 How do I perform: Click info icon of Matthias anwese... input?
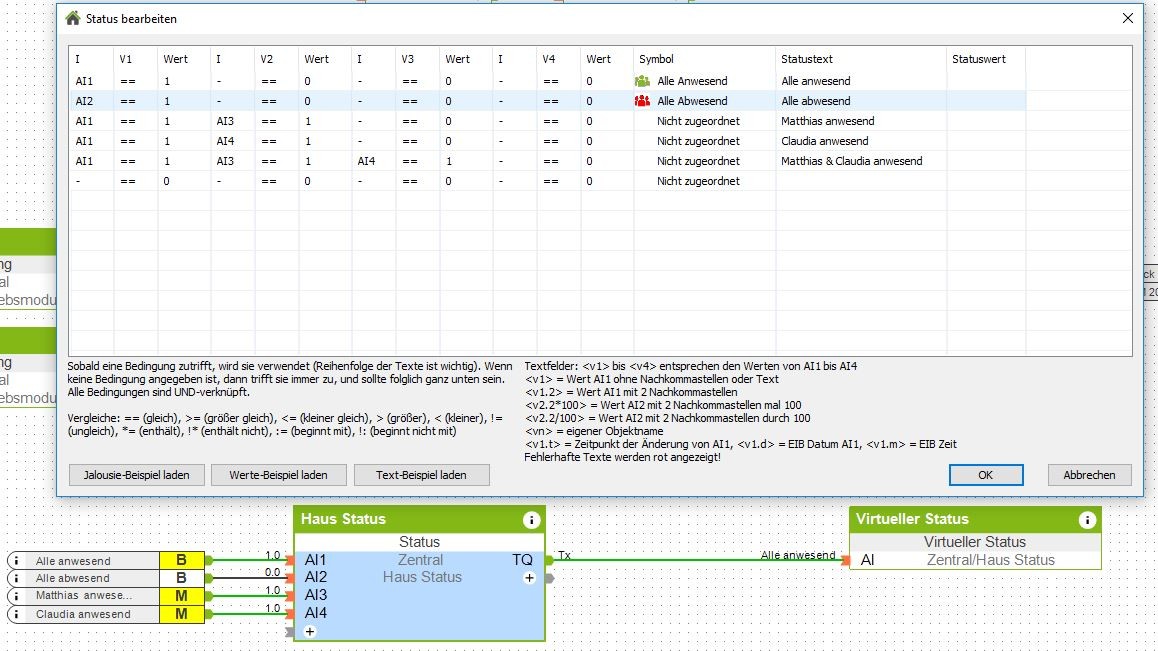[x=16, y=596]
